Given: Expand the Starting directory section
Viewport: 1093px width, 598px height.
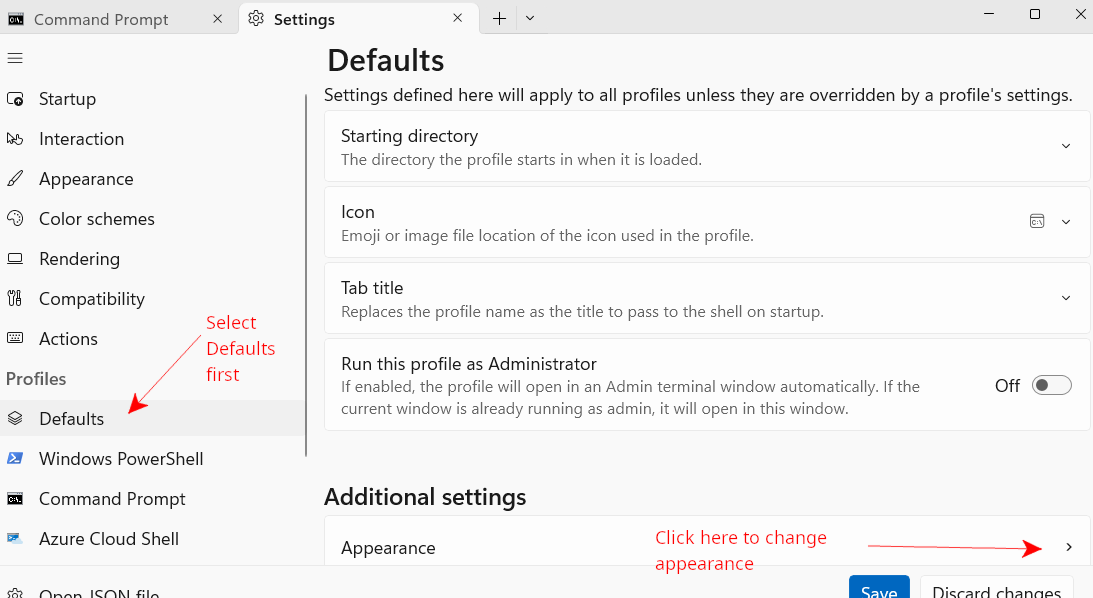Looking at the screenshot, I should pos(1066,145).
